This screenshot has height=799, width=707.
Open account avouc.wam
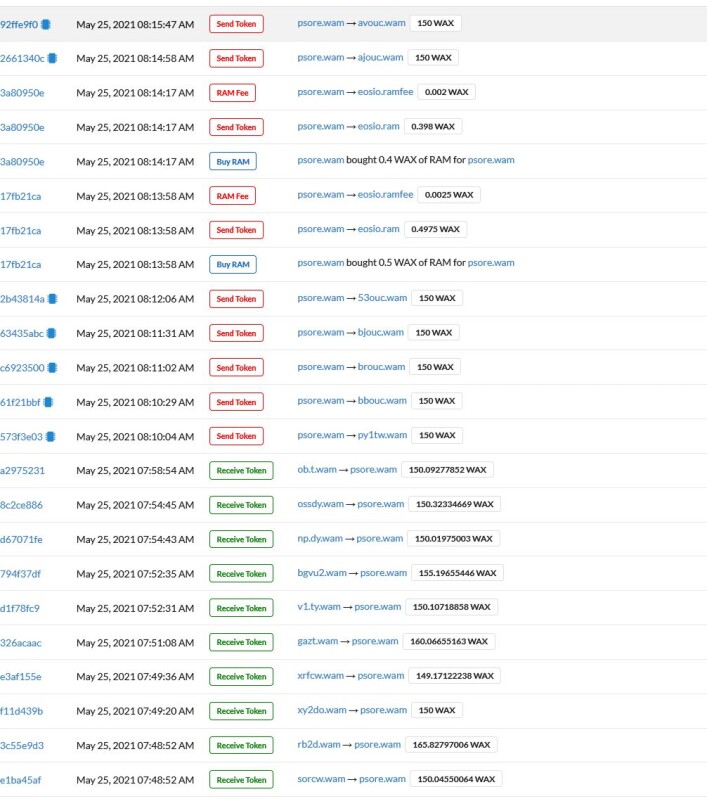[x=381, y=23]
